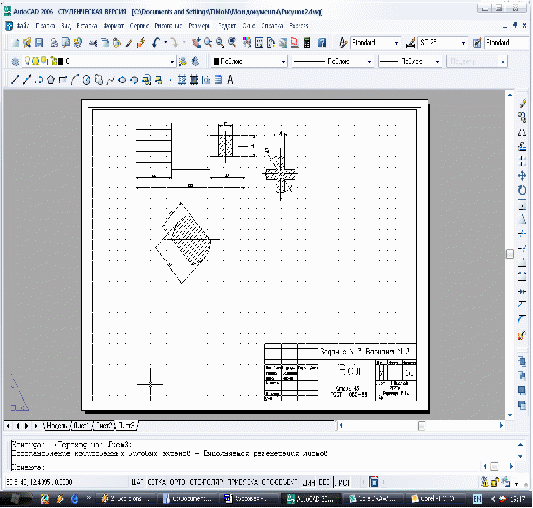Viewport: 533px width, 508px height.
Task: Toggle ОРТО ortho mode in status bar
Action: coord(177,482)
